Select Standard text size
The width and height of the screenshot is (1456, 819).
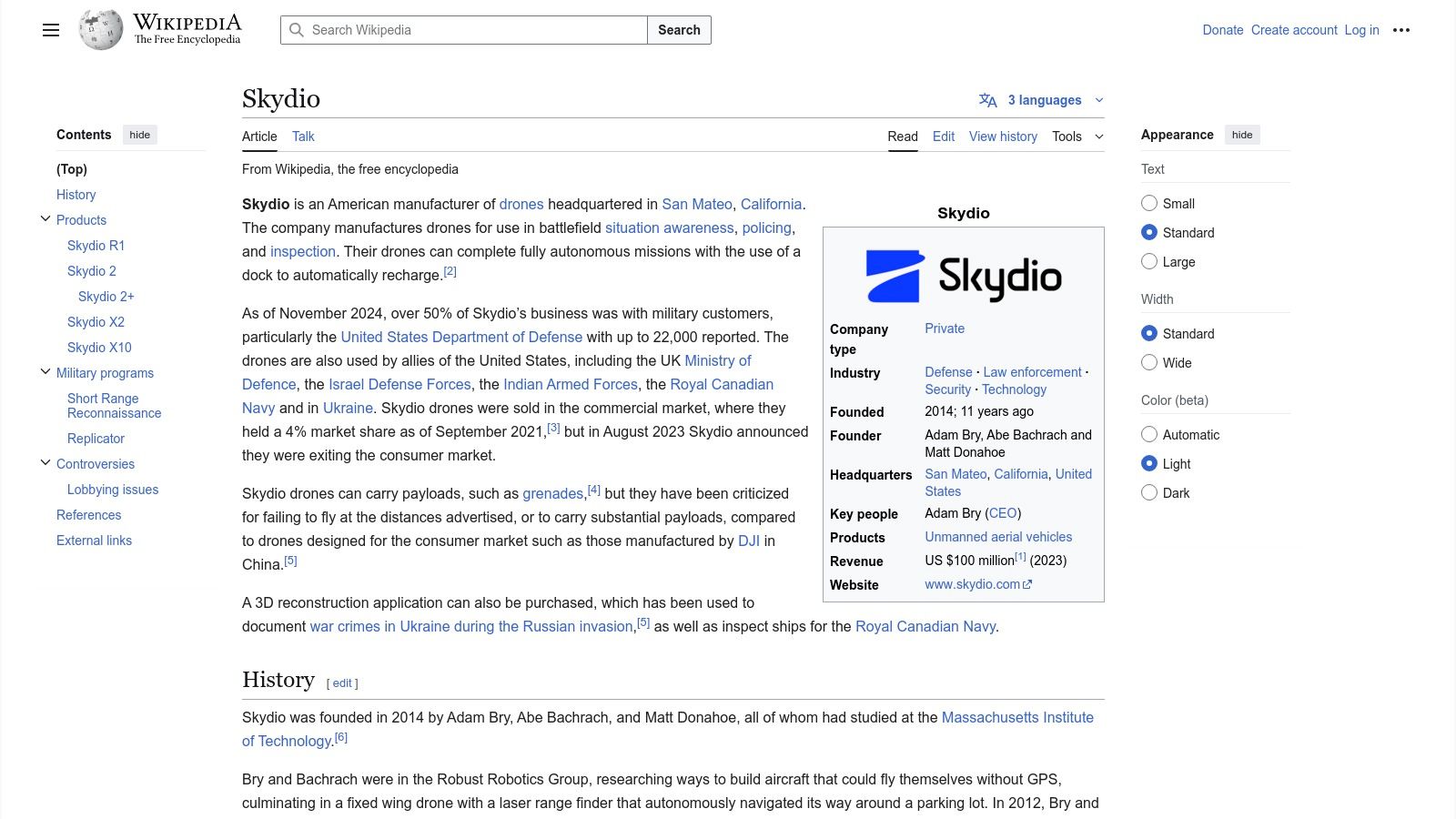click(x=1149, y=232)
